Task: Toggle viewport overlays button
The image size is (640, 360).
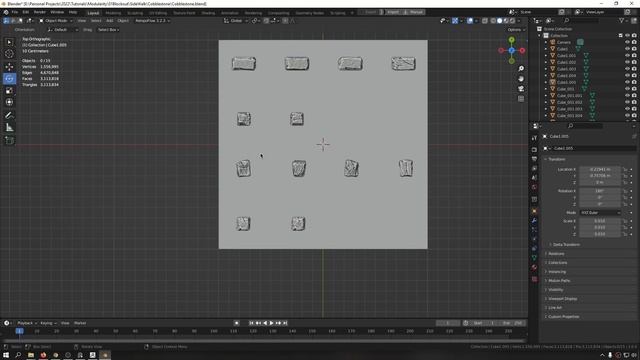Action: [x=470, y=20]
